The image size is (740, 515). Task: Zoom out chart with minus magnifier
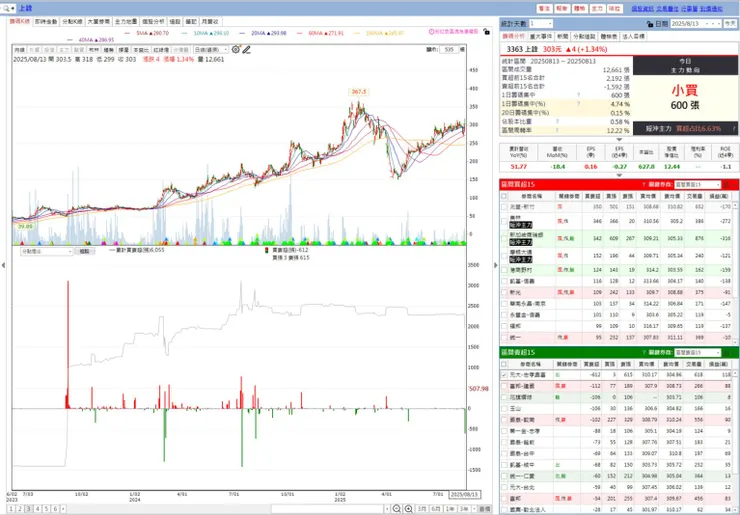click(x=397, y=509)
